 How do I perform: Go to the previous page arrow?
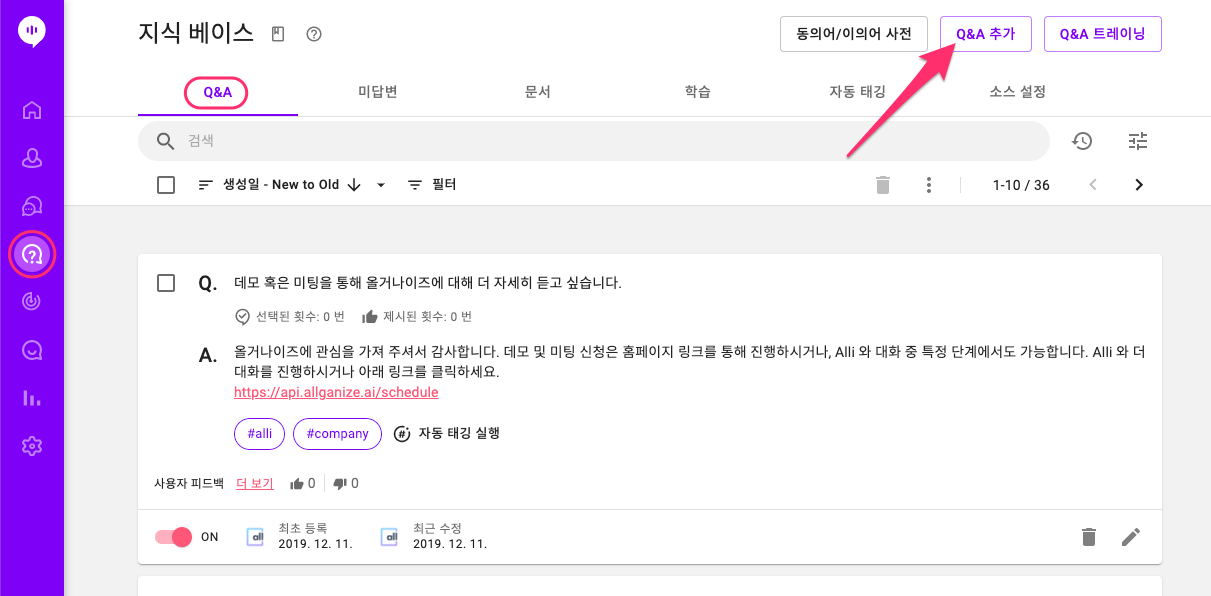click(x=1093, y=185)
